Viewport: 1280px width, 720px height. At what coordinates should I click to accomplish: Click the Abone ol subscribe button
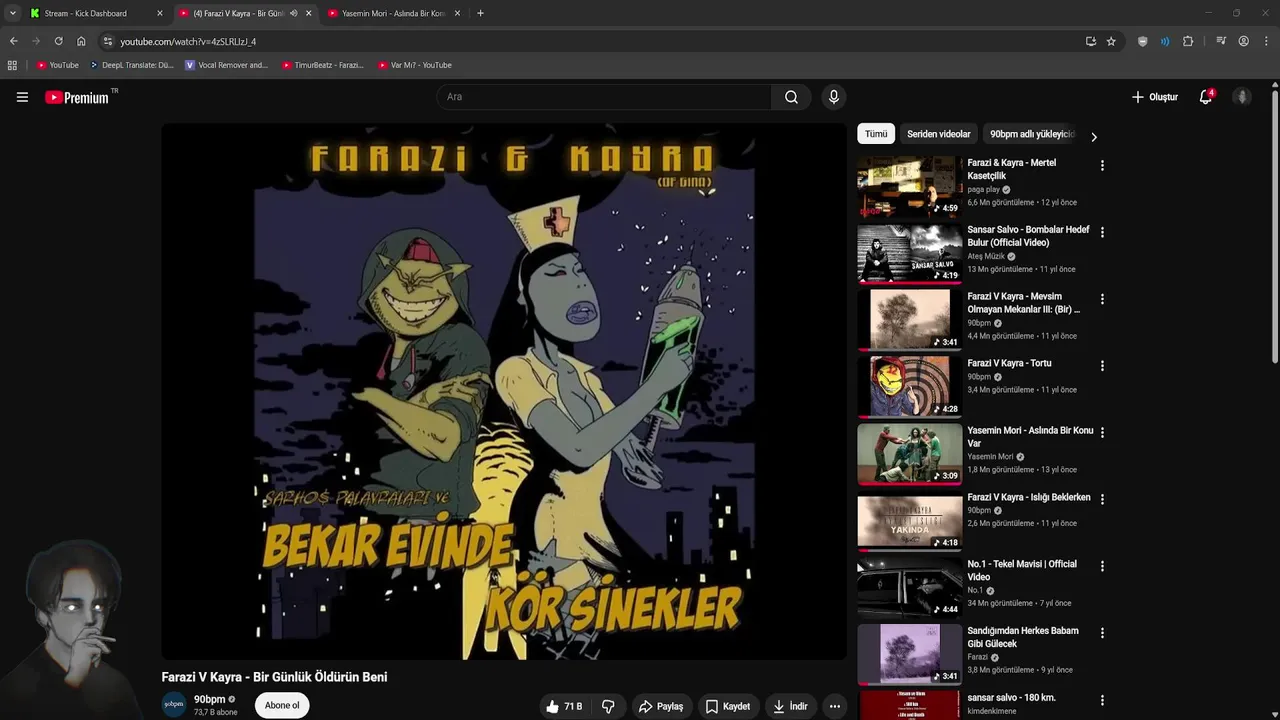[x=282, y=705]
